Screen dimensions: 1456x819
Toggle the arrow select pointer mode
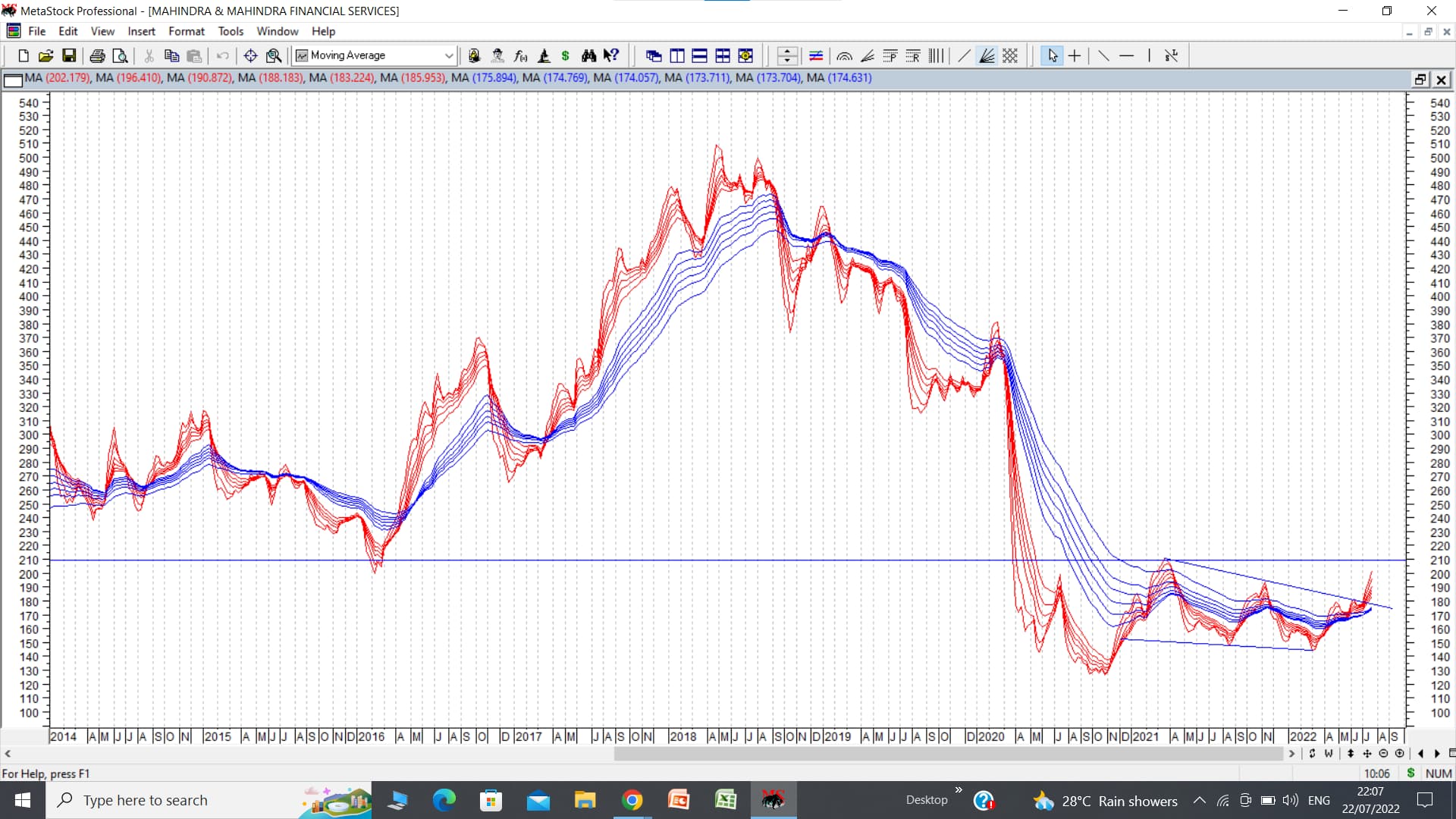[1052, 55]
